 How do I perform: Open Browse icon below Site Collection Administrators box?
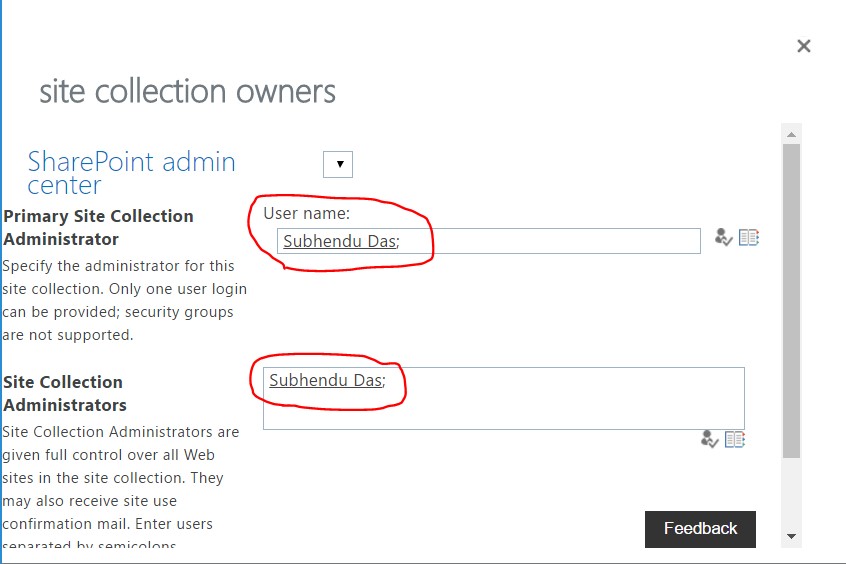(x=734, y=439)
